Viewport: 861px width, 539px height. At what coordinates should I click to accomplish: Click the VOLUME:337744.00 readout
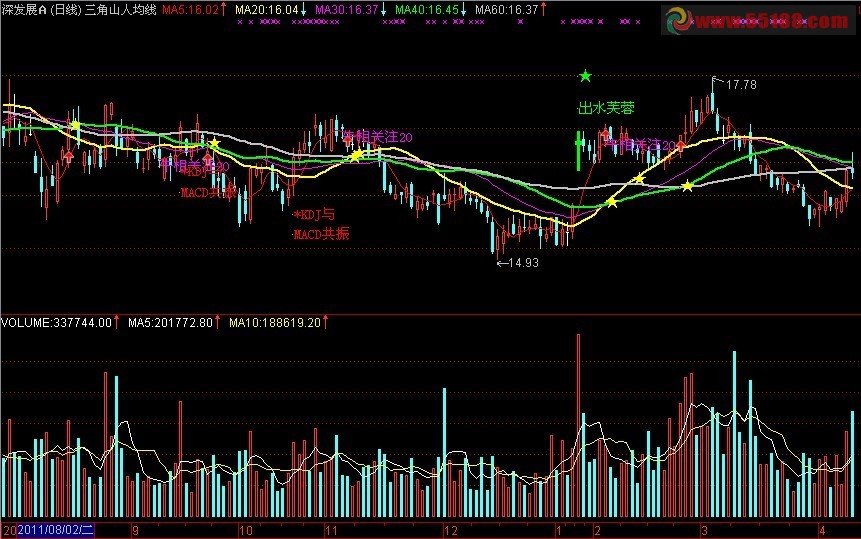coord(57,322)
